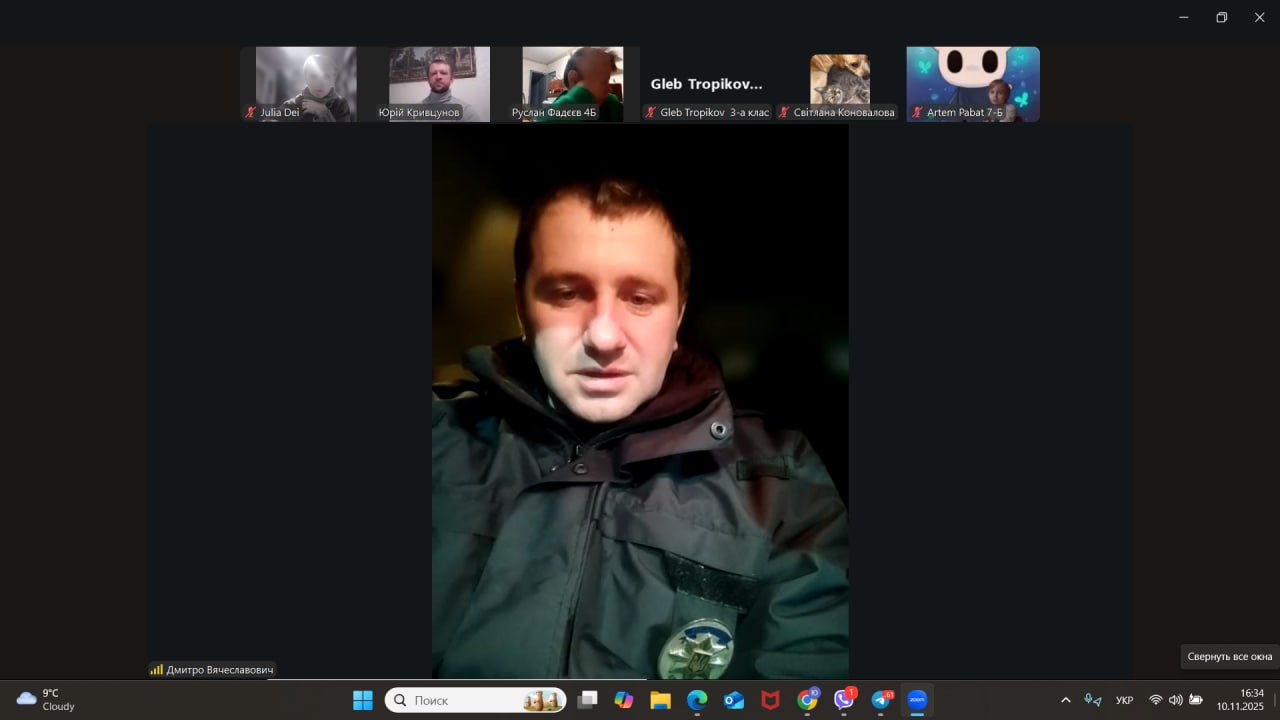Open Microsoft Edge from the taskbar

coord(697,700)
